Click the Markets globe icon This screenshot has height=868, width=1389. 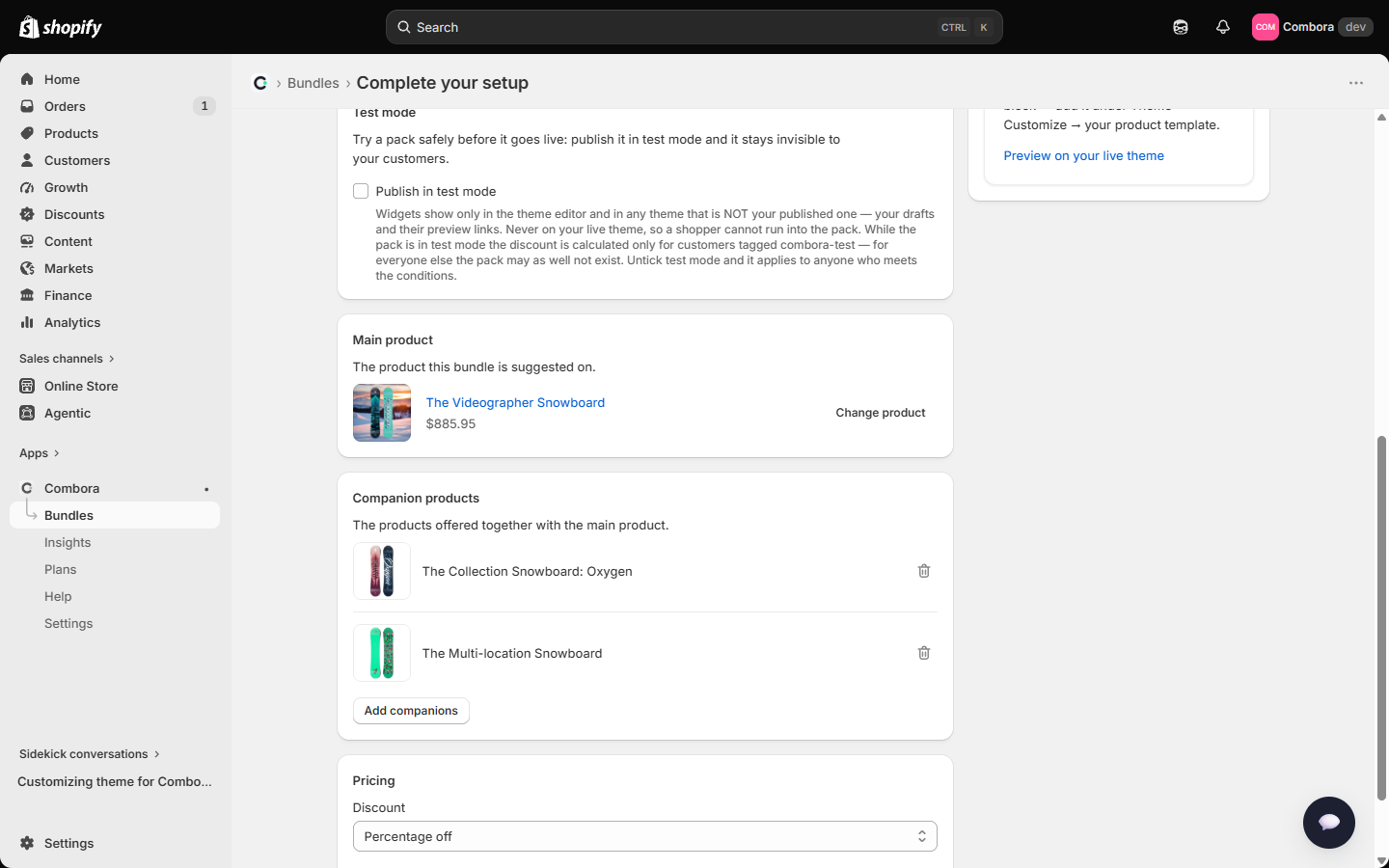(27, 268)
